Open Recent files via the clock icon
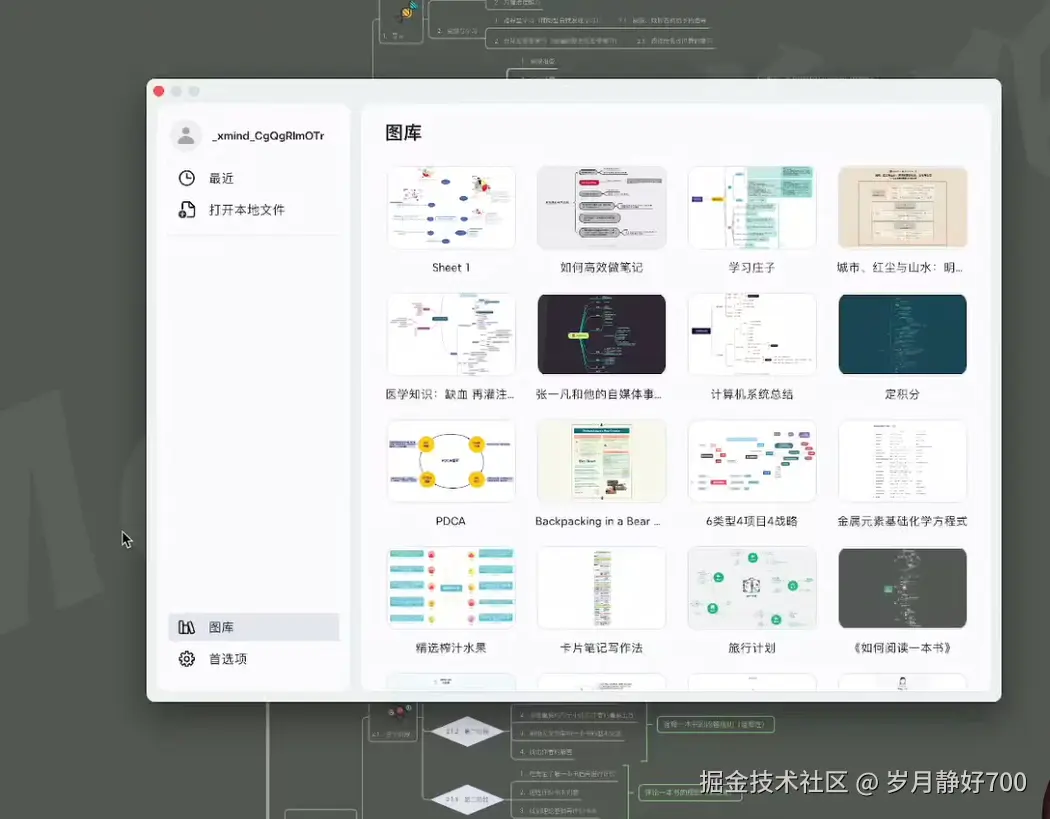This screenshot has height=819, width=1050. pyautogui.click(x=185, y=178)
